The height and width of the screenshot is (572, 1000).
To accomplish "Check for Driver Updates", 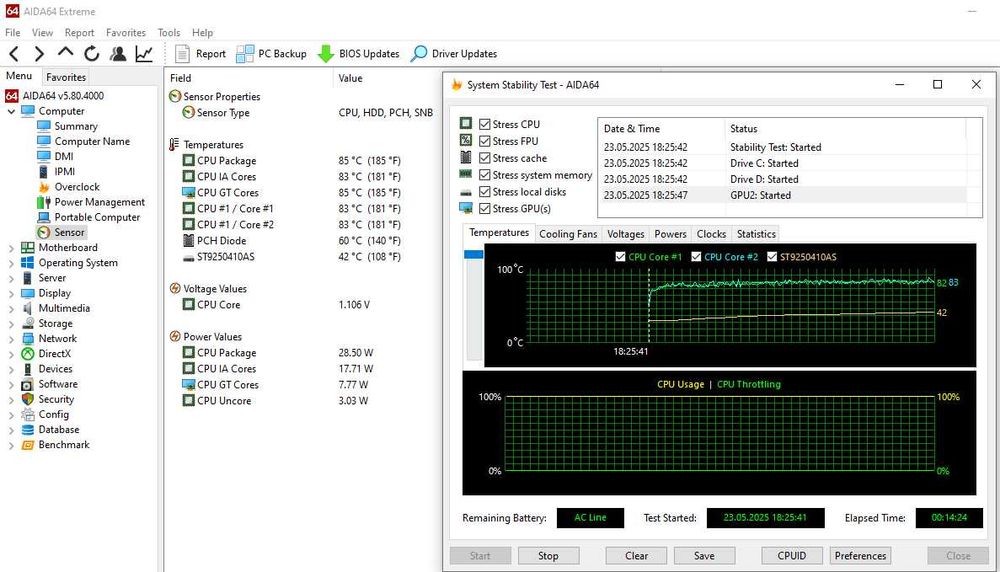I will (x=453, y=54).
